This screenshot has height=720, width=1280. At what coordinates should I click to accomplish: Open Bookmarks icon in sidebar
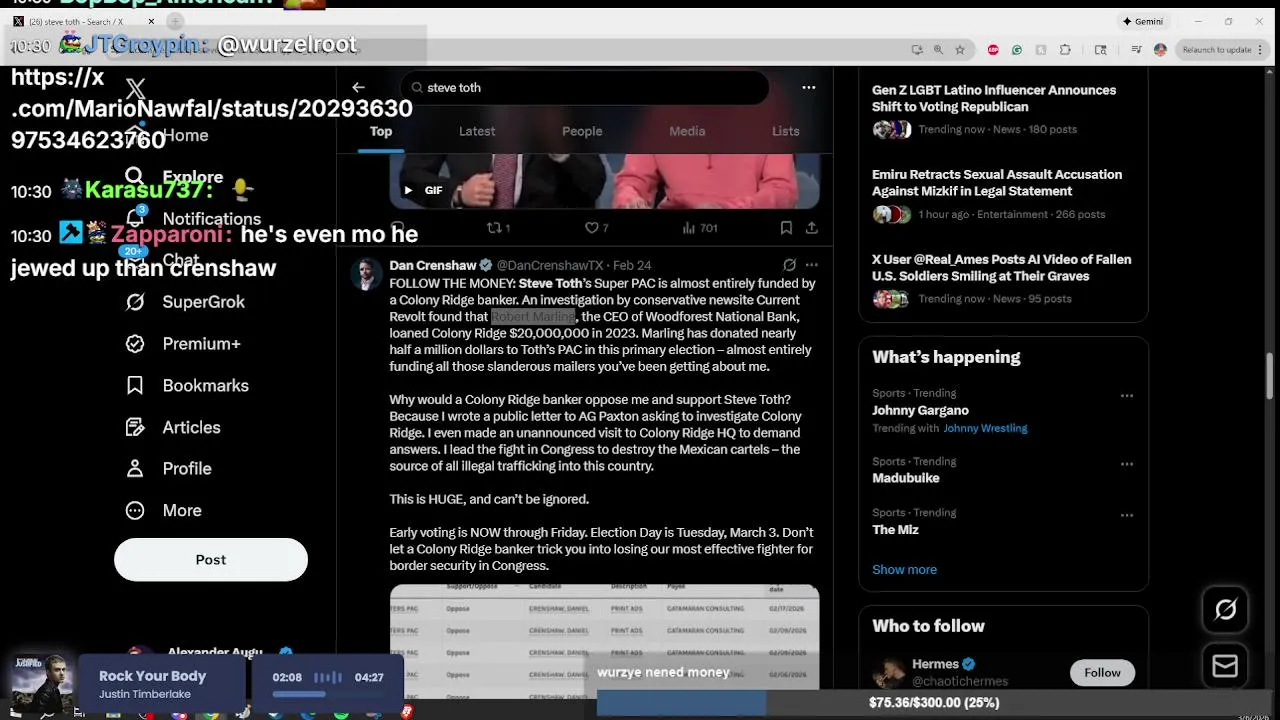(x=135, y=385)
